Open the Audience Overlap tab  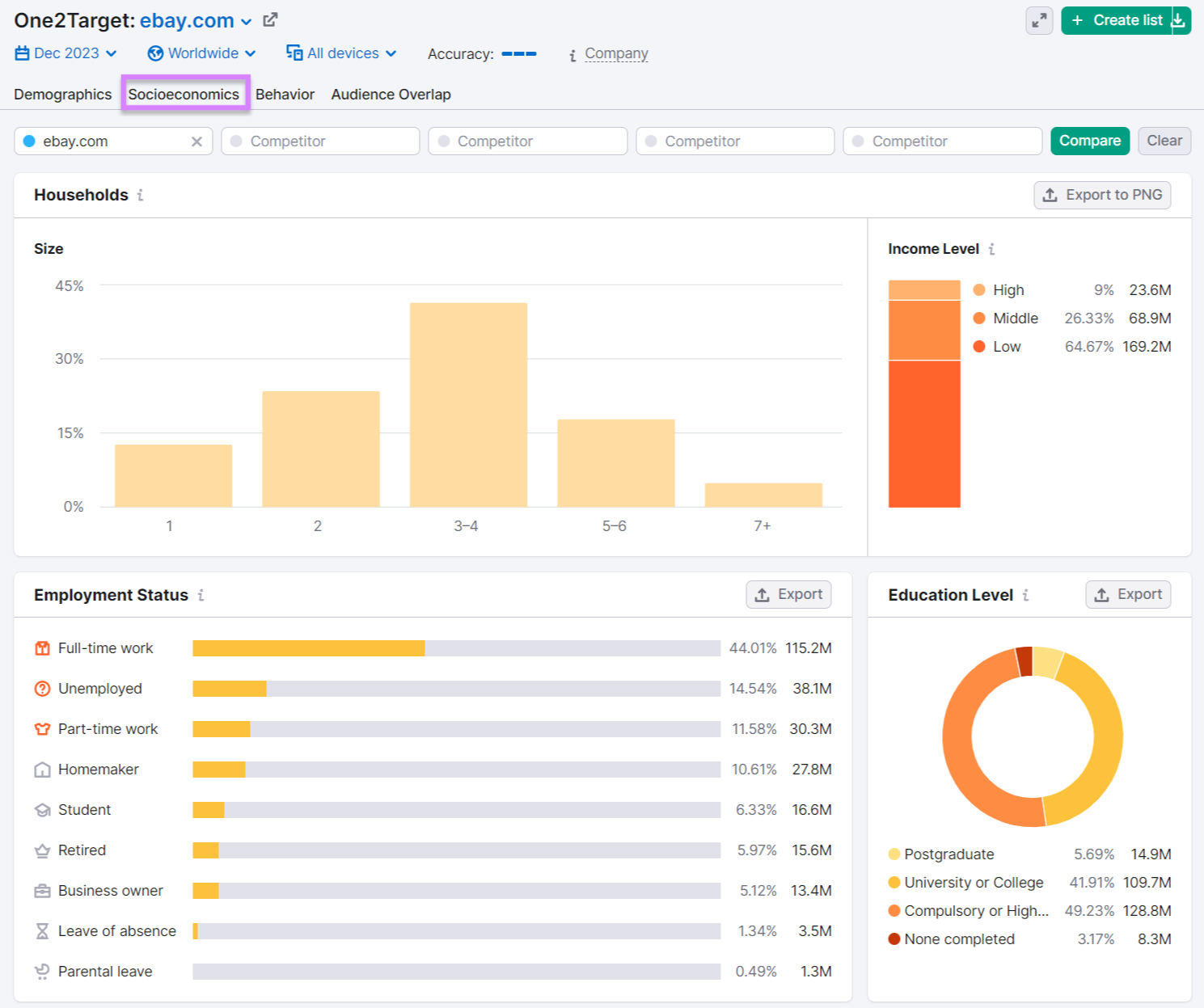click(391, 94)
